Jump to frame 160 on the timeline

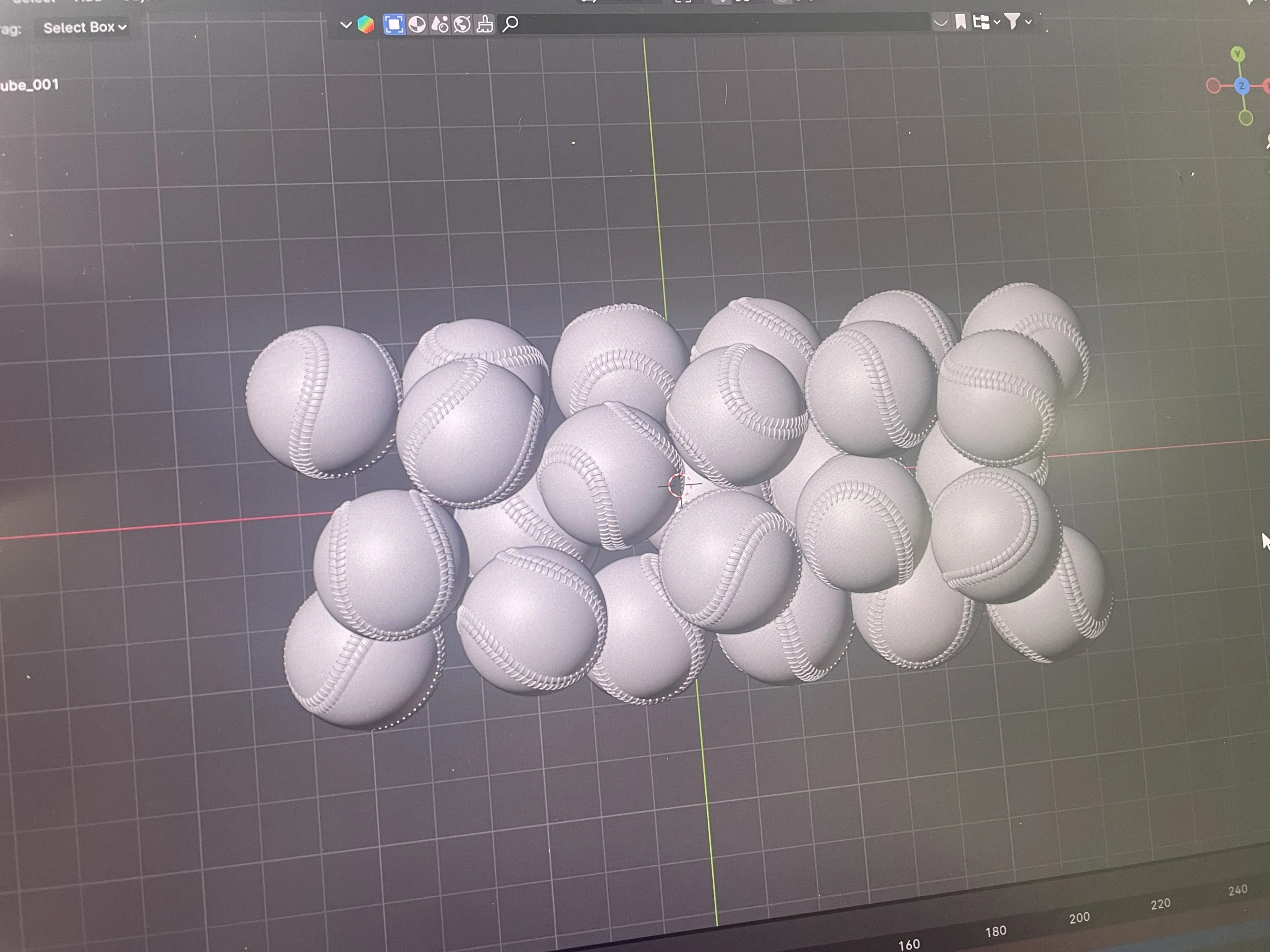pyautogui.click(x=909, y=944)
